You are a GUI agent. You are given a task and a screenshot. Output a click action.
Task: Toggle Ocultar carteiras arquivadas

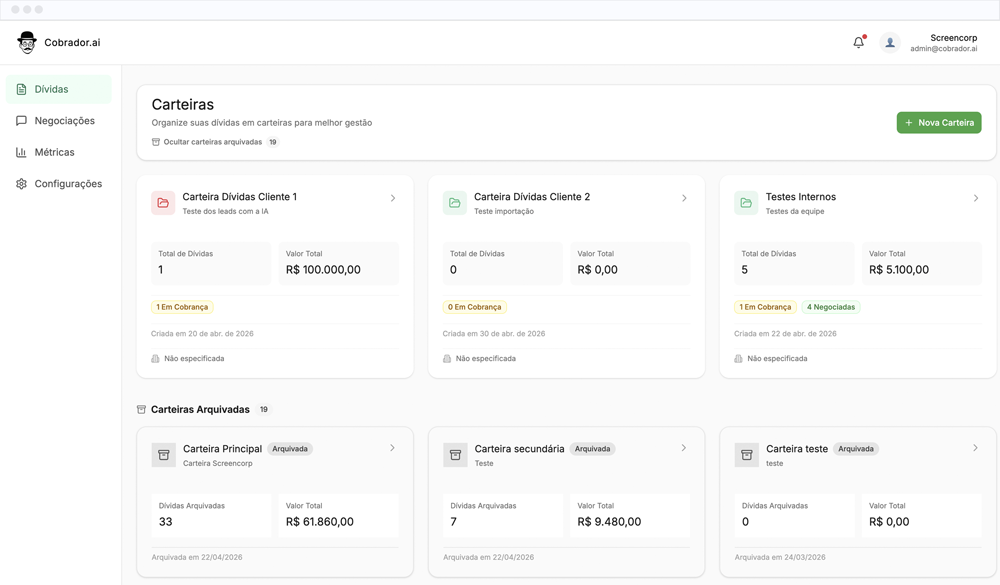point(214,142)
